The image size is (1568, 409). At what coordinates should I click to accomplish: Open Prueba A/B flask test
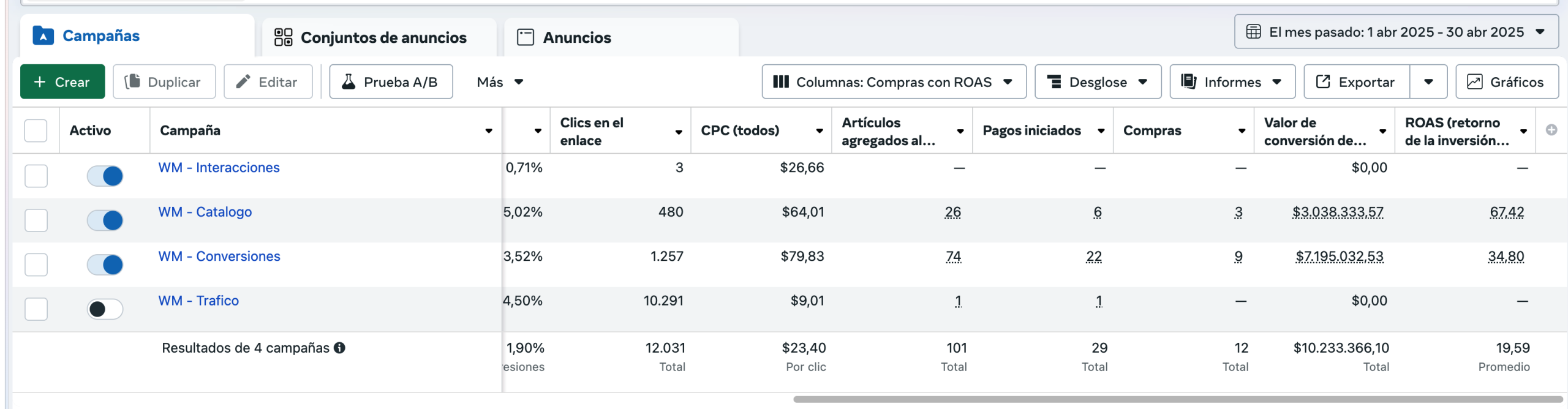click(x=391, y=82)
